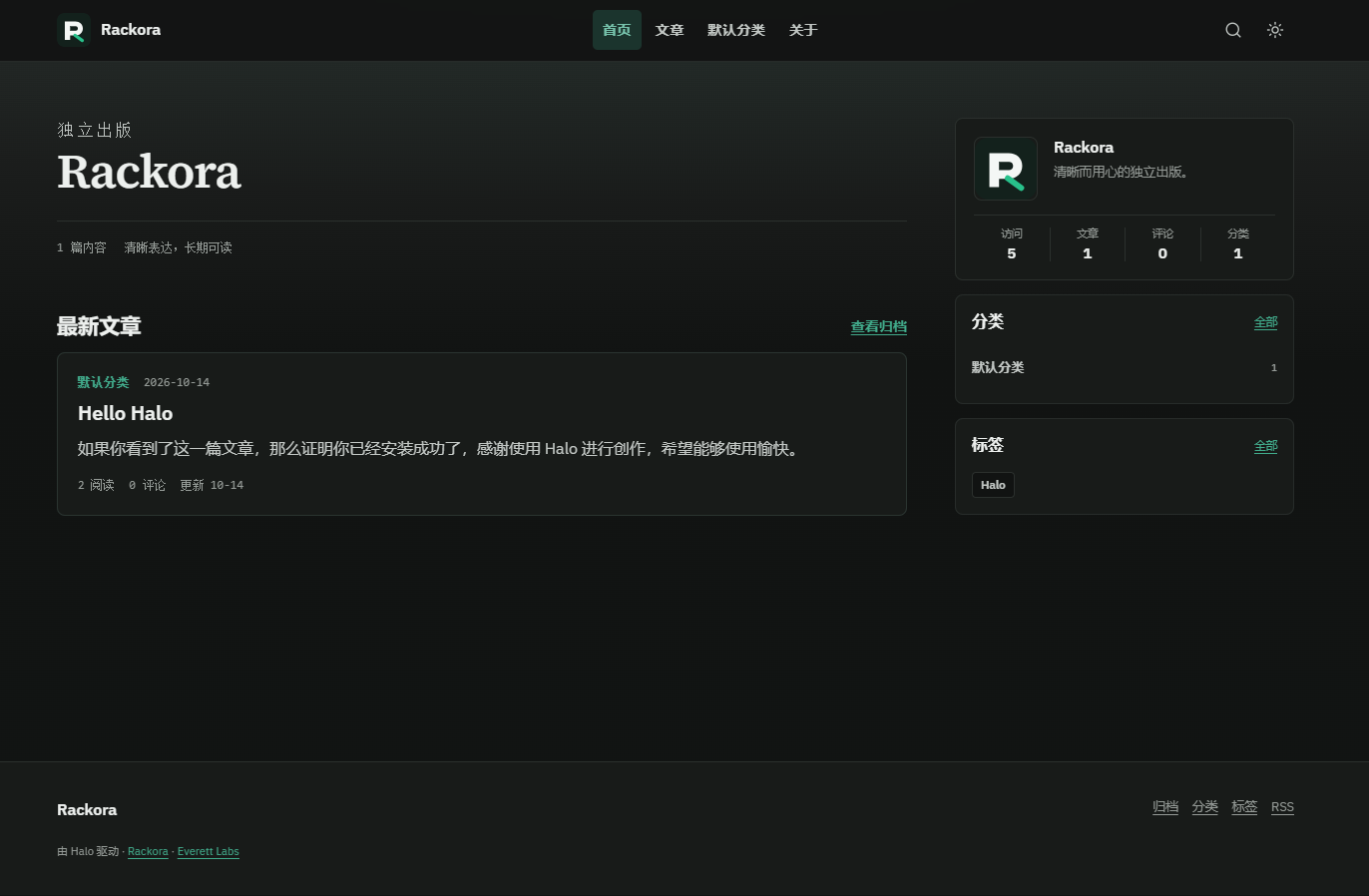
Task: Click the 由 Halo 驱动 footer text
Action: click(x=88, y=852)
